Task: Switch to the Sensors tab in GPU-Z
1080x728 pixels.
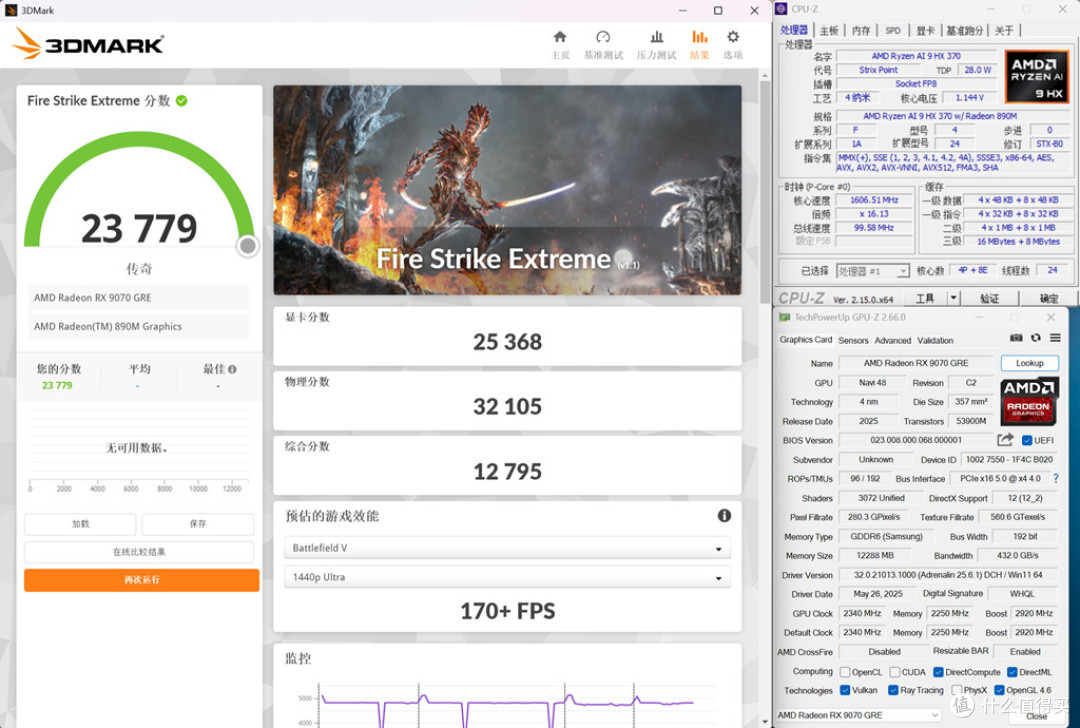Action: 853,340
